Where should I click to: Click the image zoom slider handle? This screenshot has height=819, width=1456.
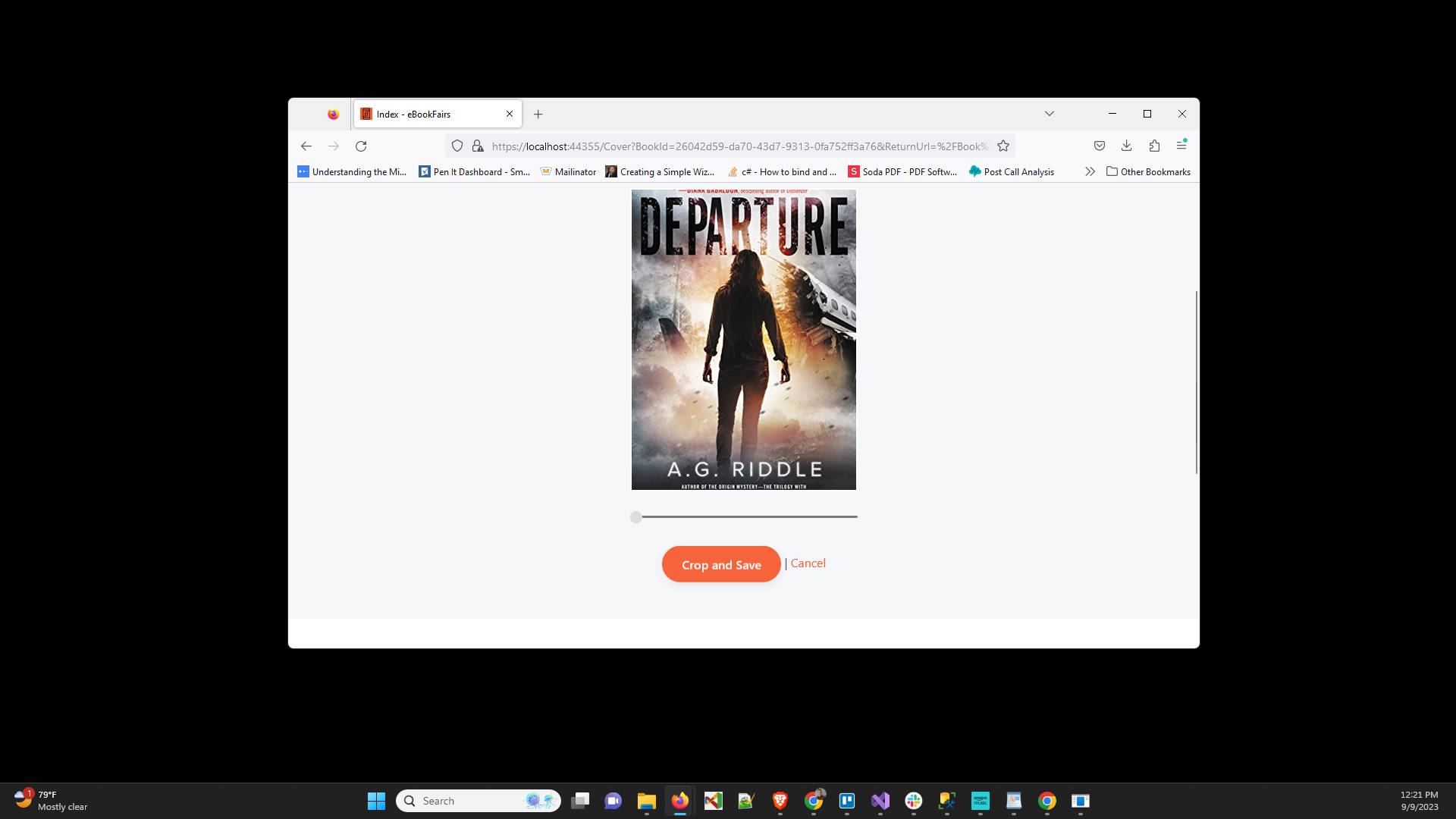[x=636, y=516]
